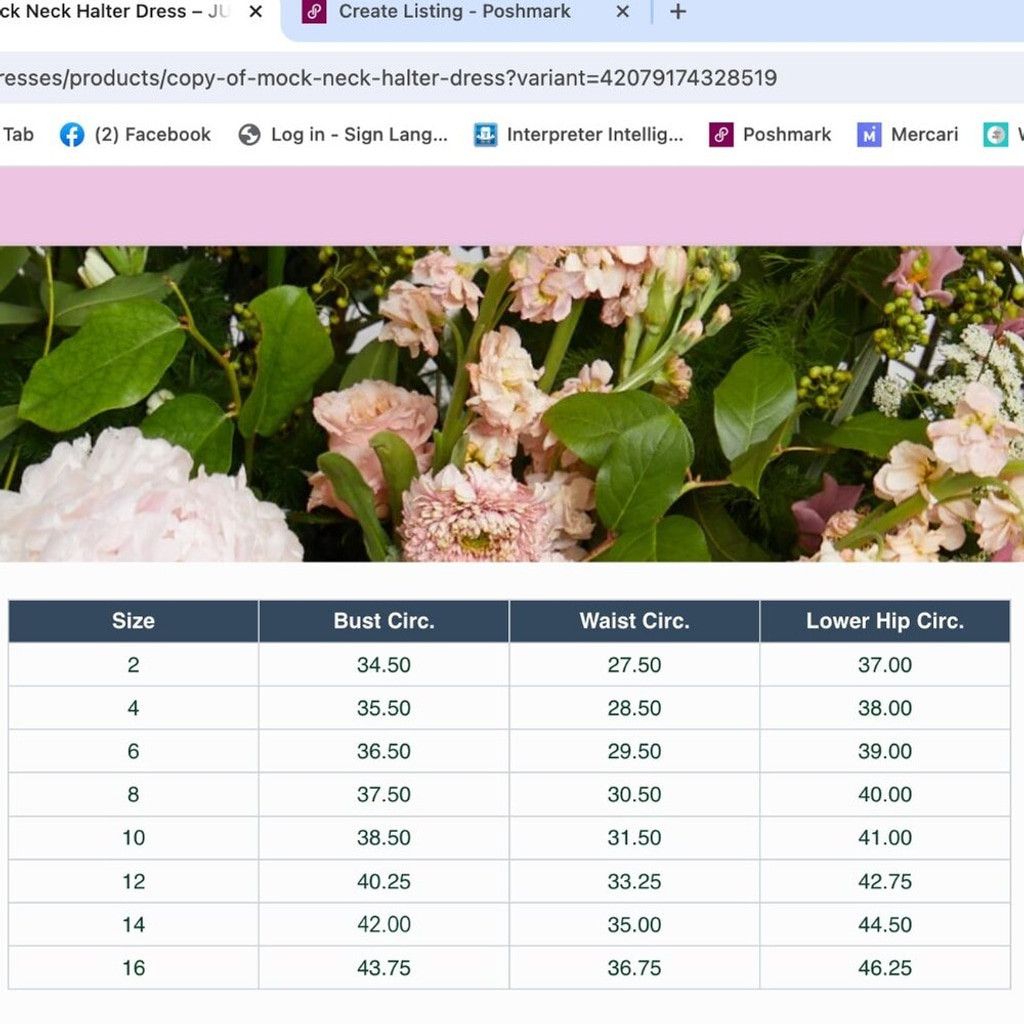Click the Waist Circ. column header
Image resolution: width=1024 pixels, height=1024 pixels.
[x=635, y=621]
